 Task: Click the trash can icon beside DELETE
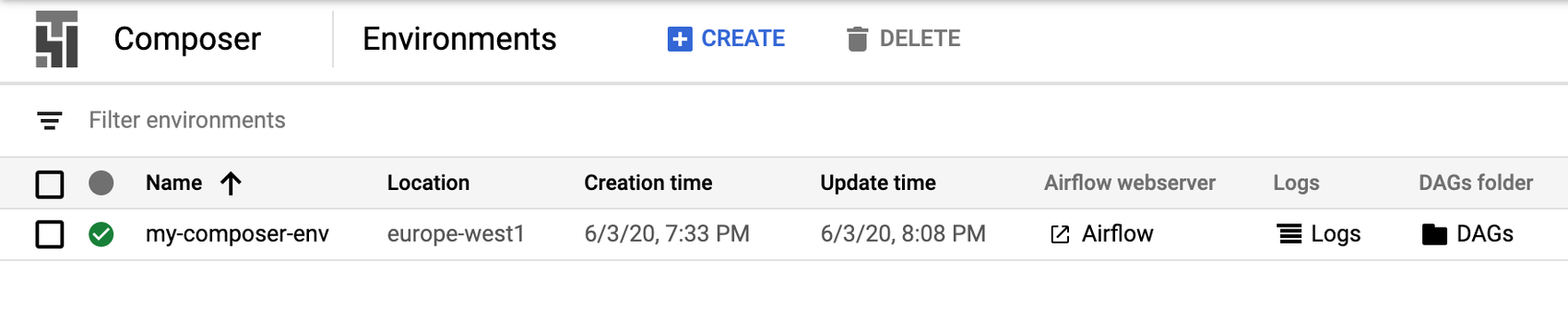pos(858,39)
